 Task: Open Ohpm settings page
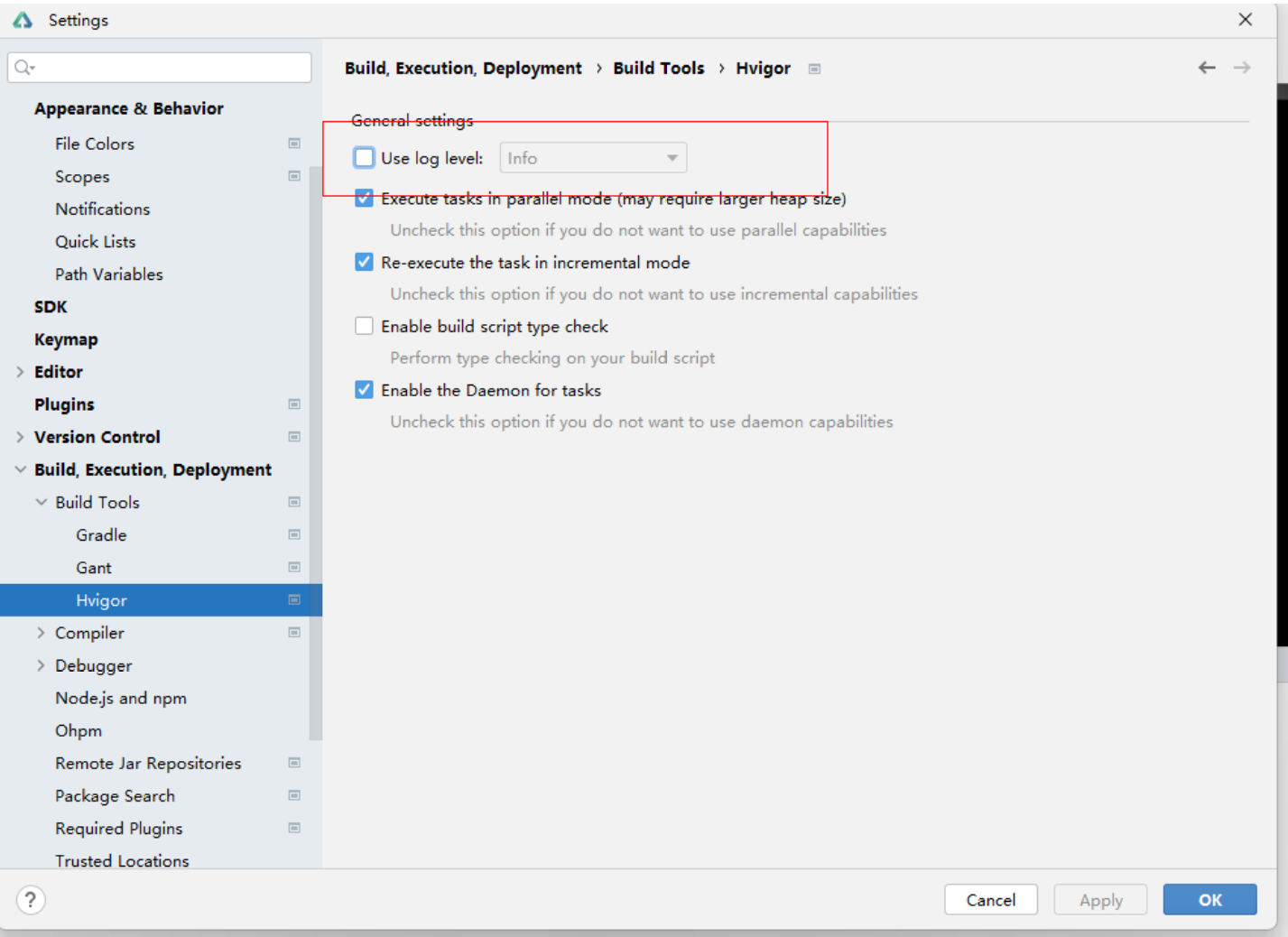click(79, 730)
